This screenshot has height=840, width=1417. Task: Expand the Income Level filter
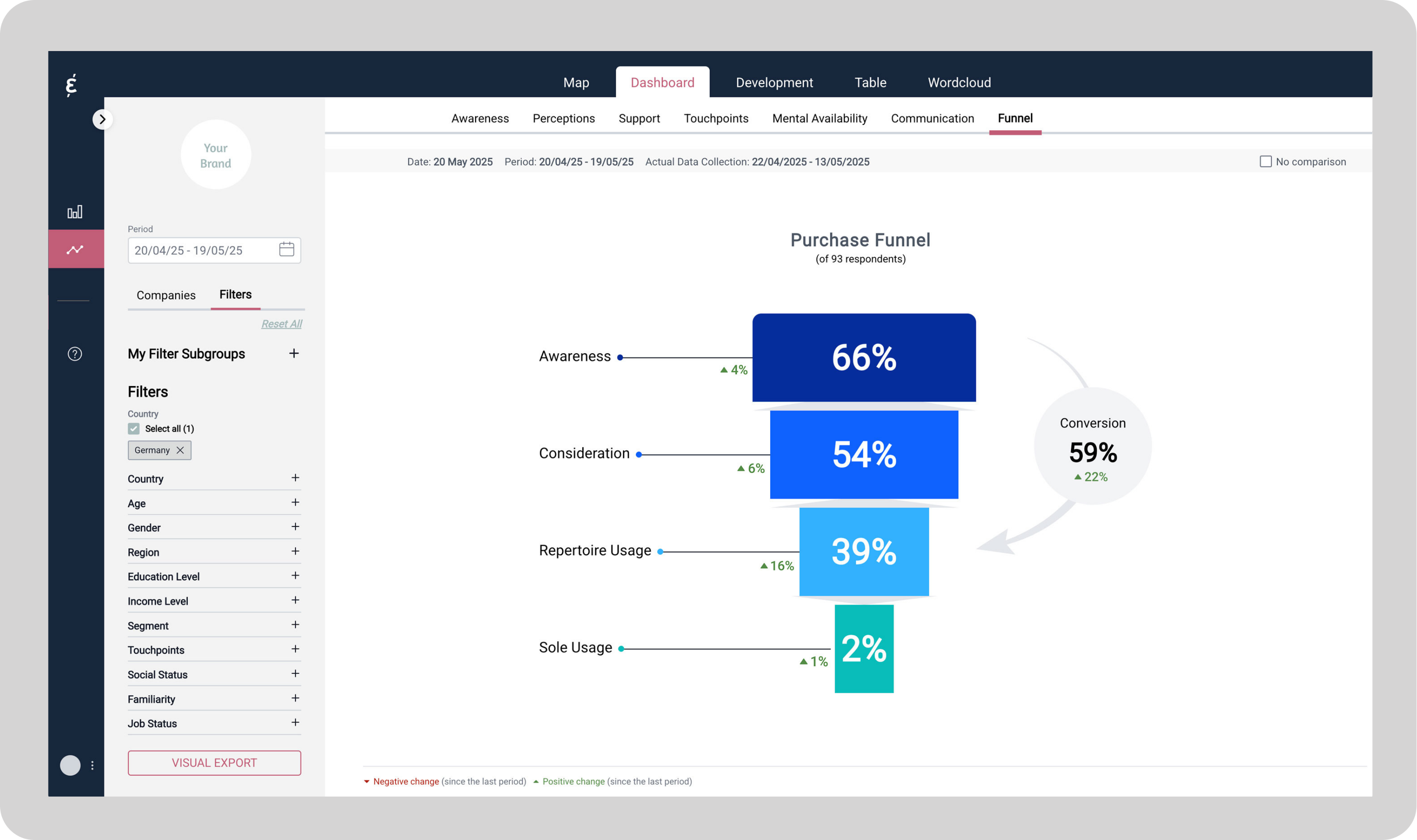click(295, 600)
